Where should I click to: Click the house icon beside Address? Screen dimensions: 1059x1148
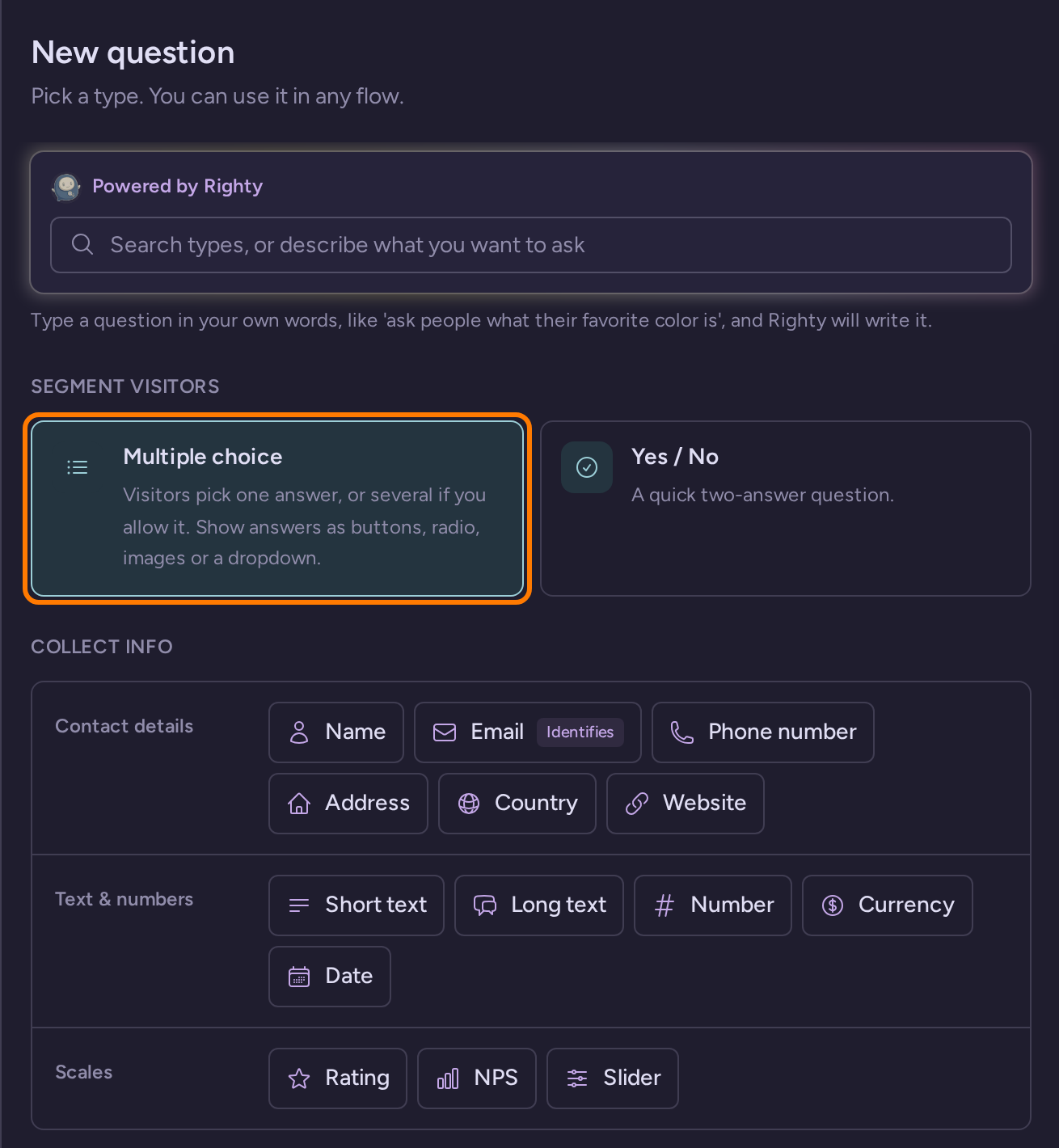click(x=299, y=804)
